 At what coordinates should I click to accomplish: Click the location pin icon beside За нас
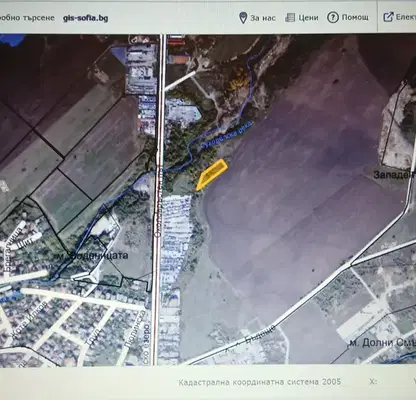pyautogui.click(x=243, y=18)
